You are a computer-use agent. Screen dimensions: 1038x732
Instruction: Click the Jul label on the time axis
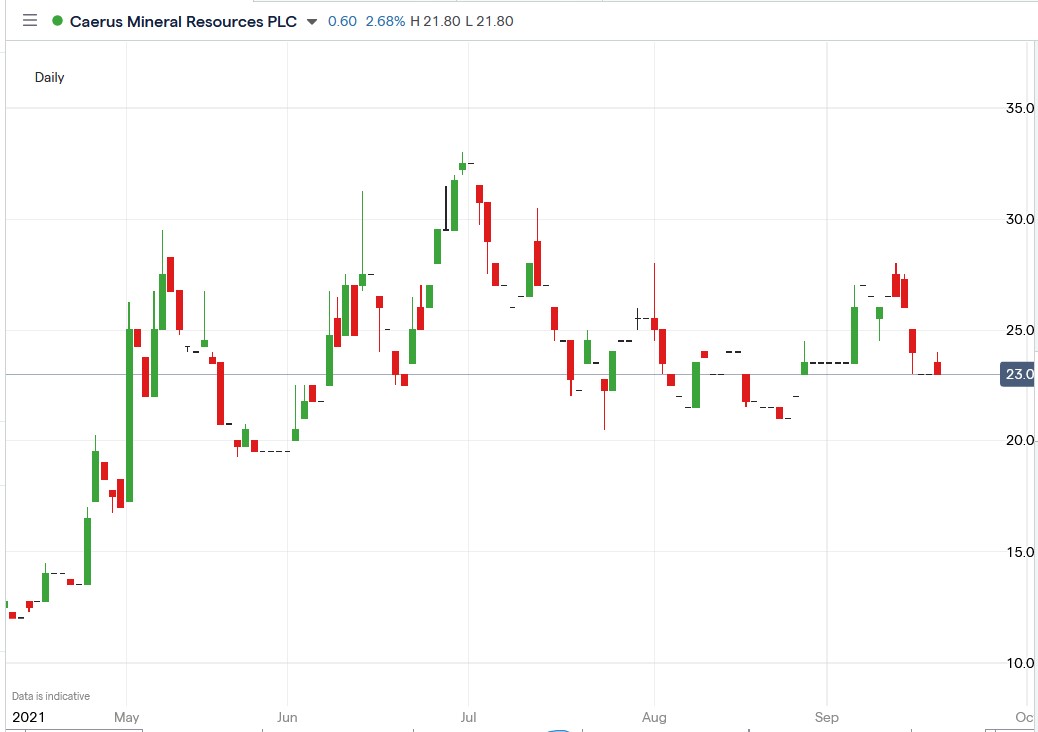click(x=470, y=717)
